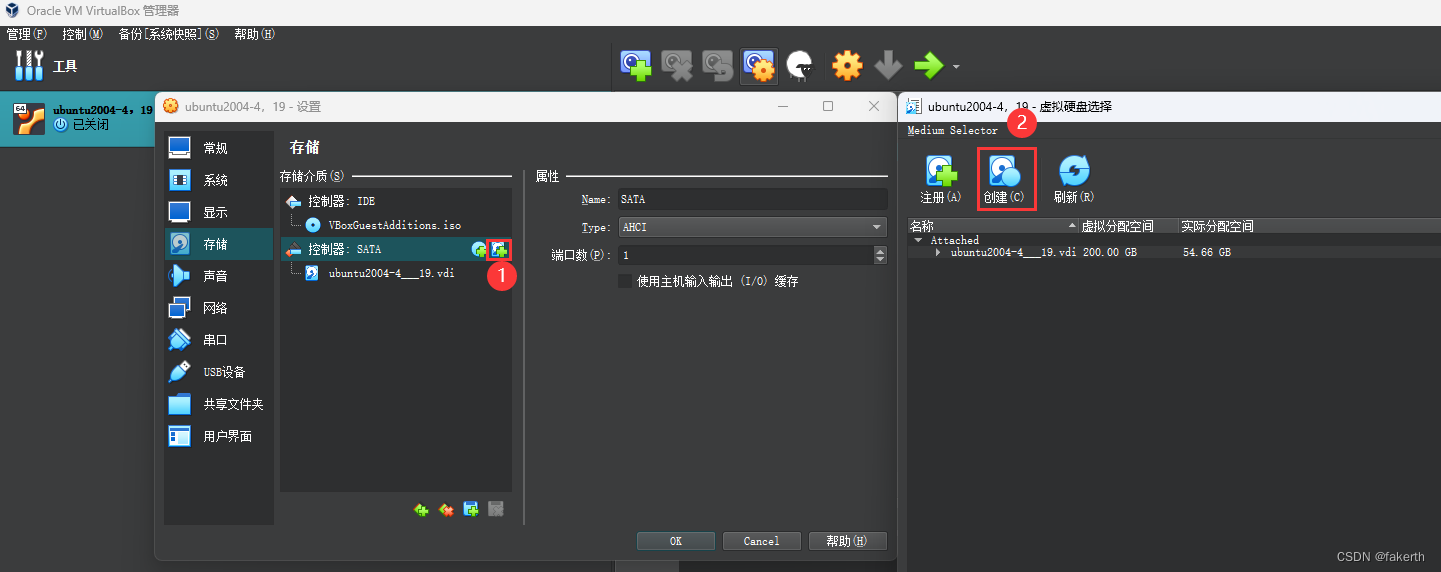Click OK in settings dialog

(x=676, y=541)
